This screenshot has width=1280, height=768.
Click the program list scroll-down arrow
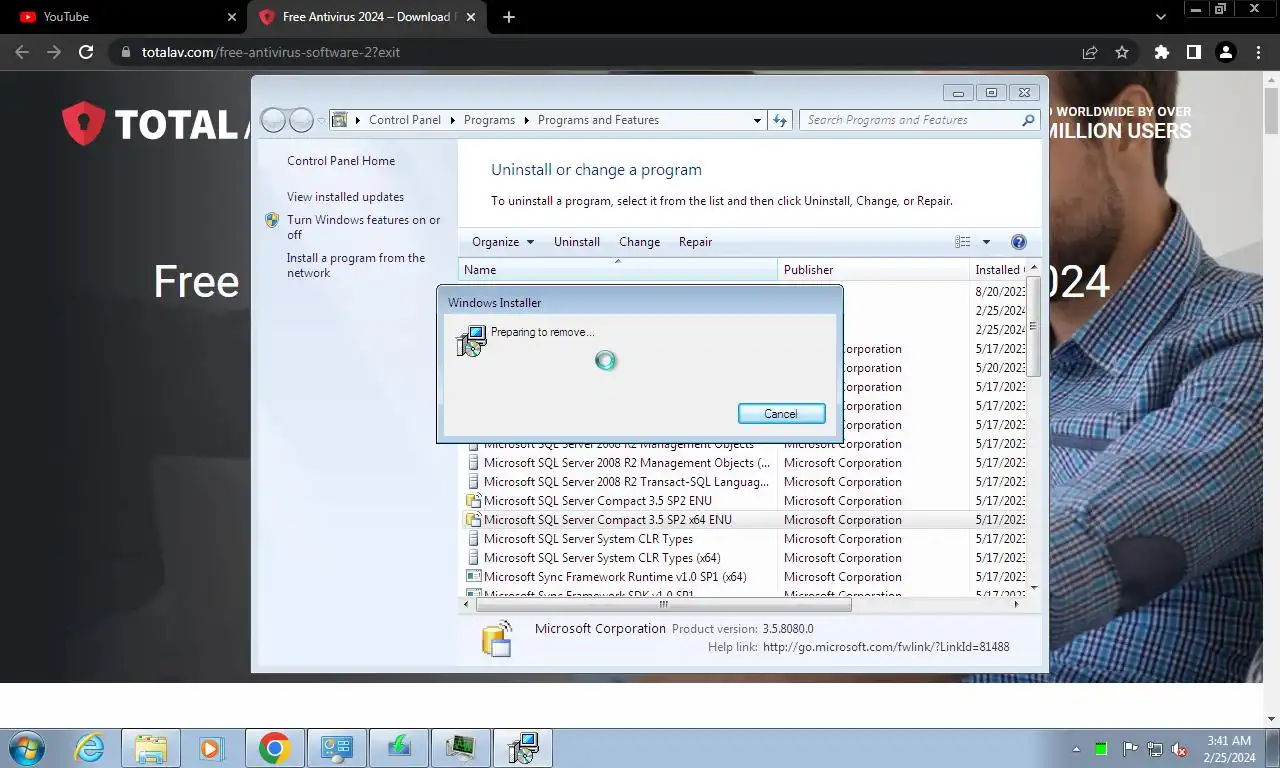(1034, 588)
